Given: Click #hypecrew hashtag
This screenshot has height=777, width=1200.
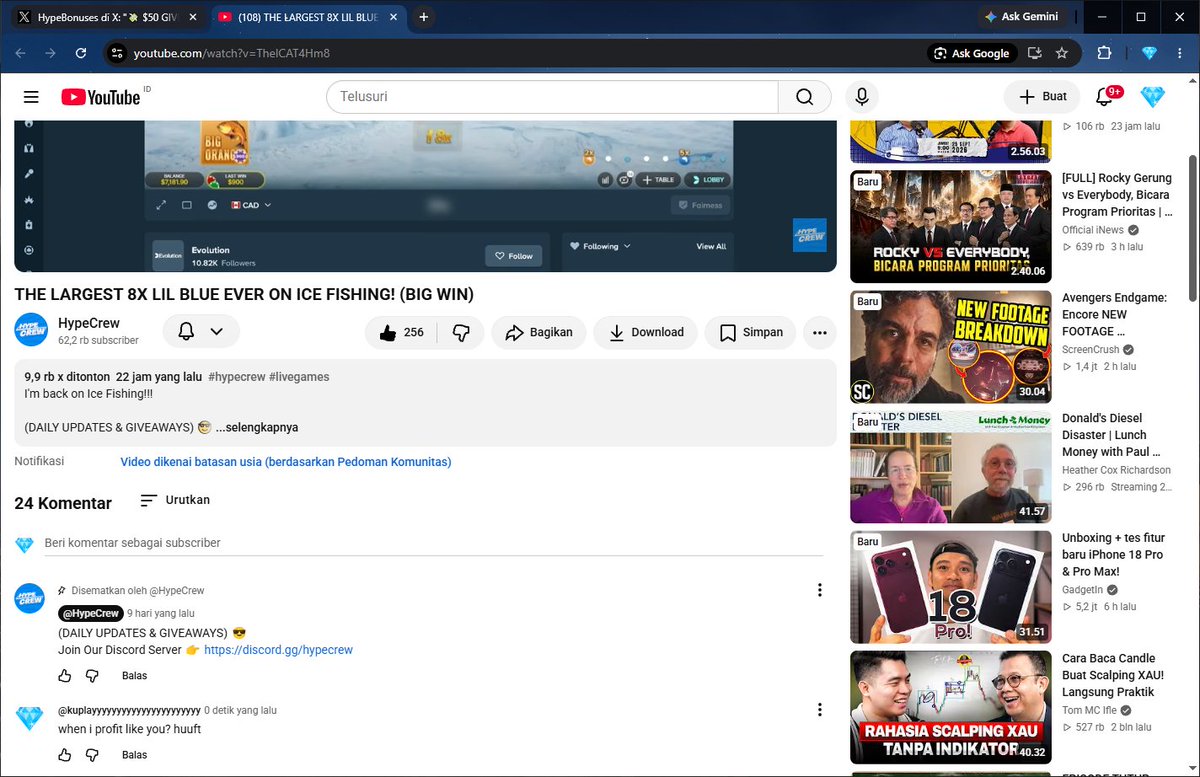Looking at the screenshot, I should (237, 377).
